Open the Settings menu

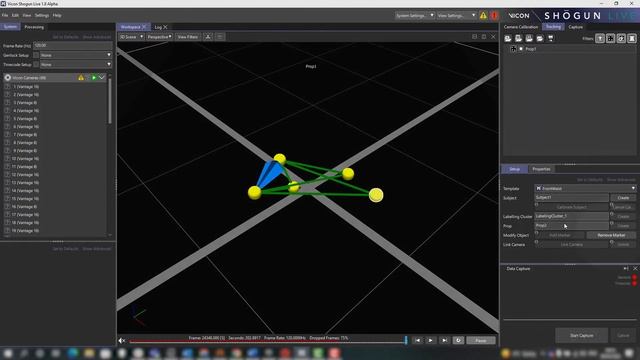[42, 16]
